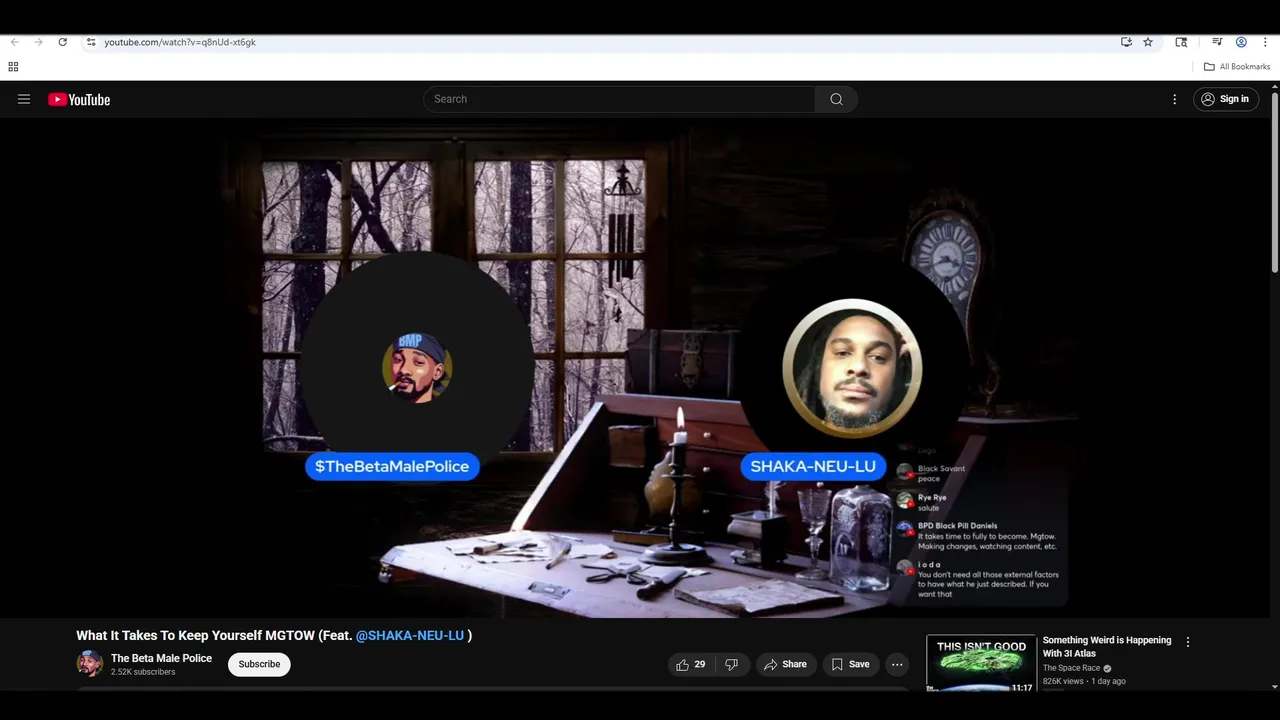Open the Chrome profile avatar
Image resolution: width=1280 pixels, height=720 pixels.
coord(1241,42)
